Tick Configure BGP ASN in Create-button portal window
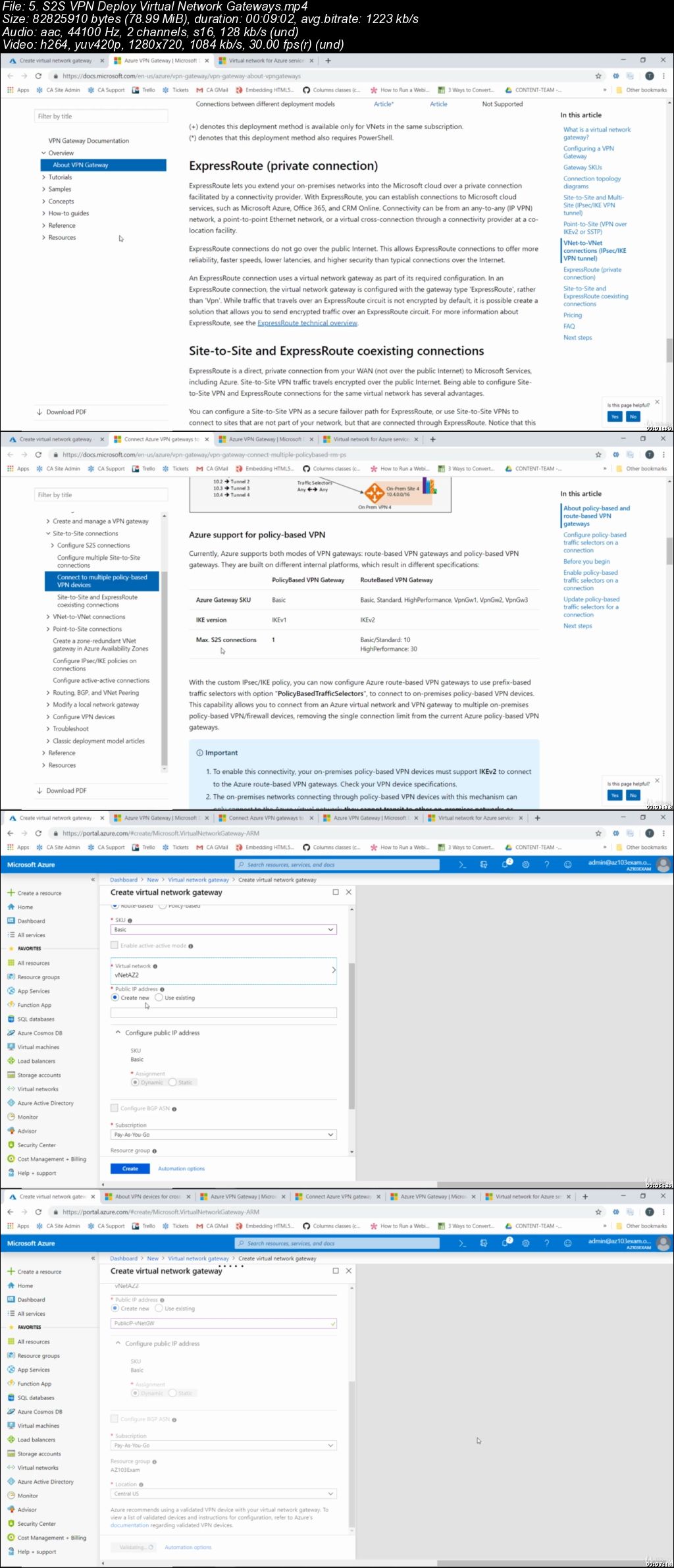 point(115,1108)
